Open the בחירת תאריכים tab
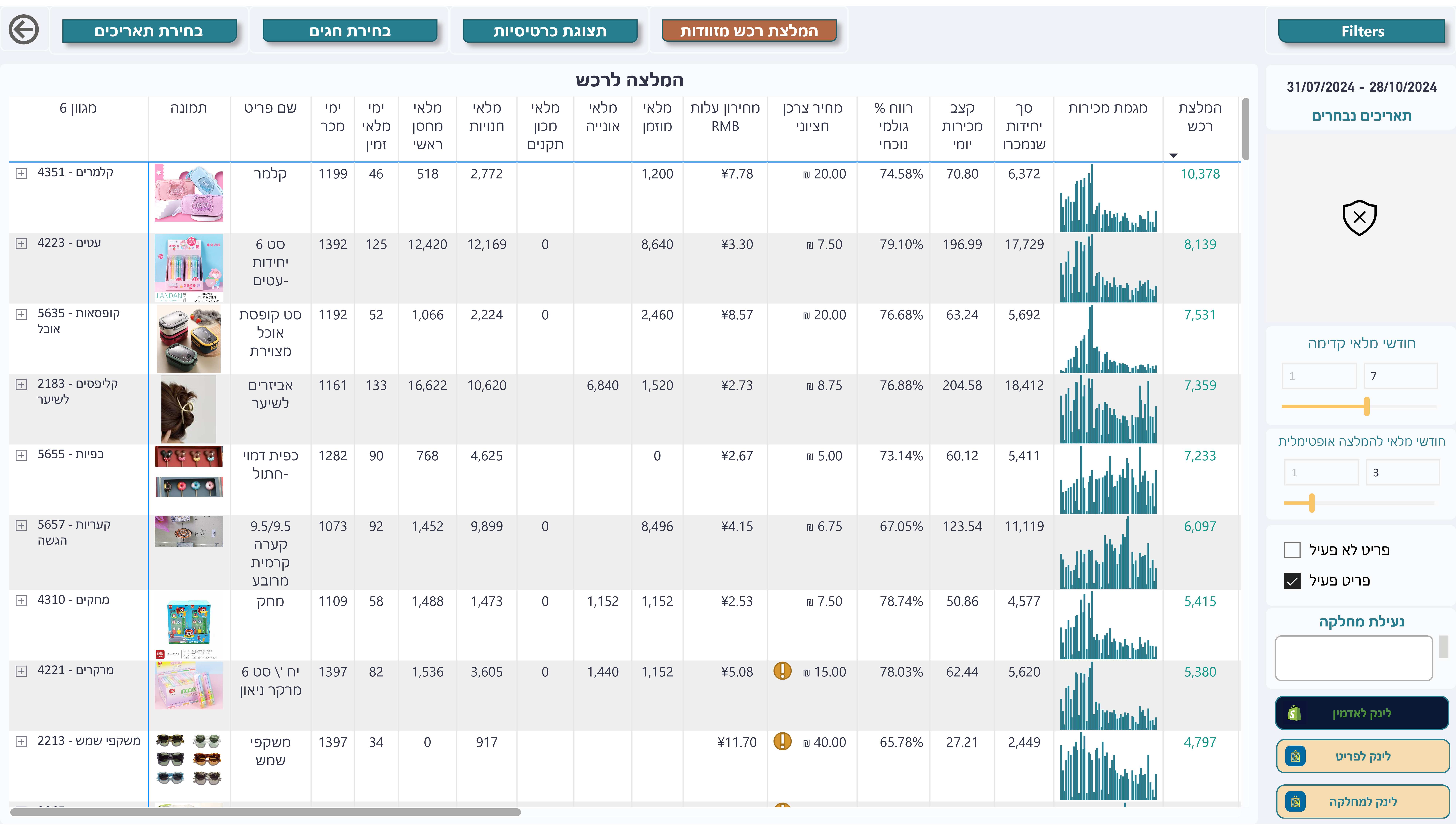The image size is (1456, 830). tap(149, 31)
